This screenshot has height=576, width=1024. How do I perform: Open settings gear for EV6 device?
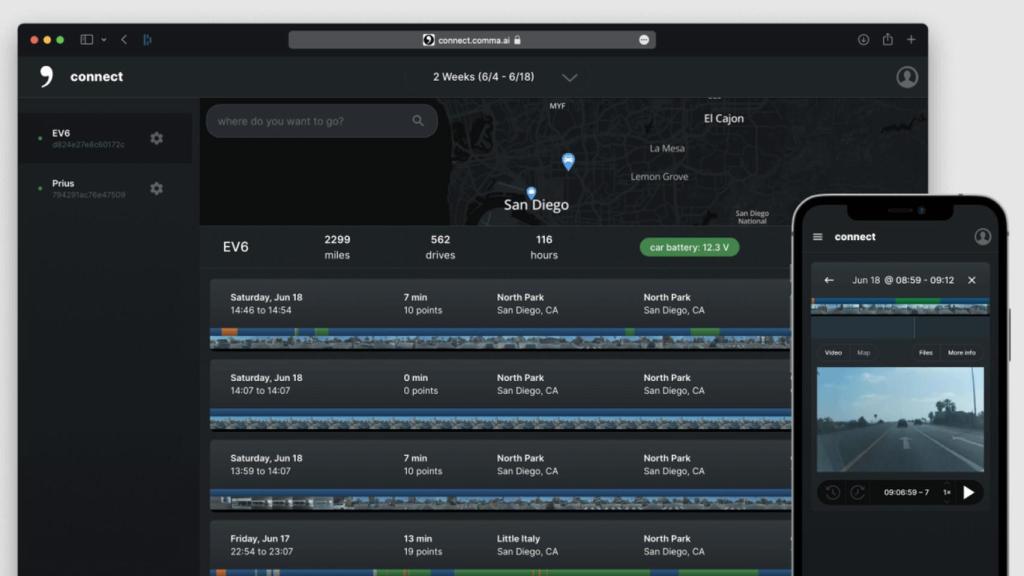coord(156,138)
